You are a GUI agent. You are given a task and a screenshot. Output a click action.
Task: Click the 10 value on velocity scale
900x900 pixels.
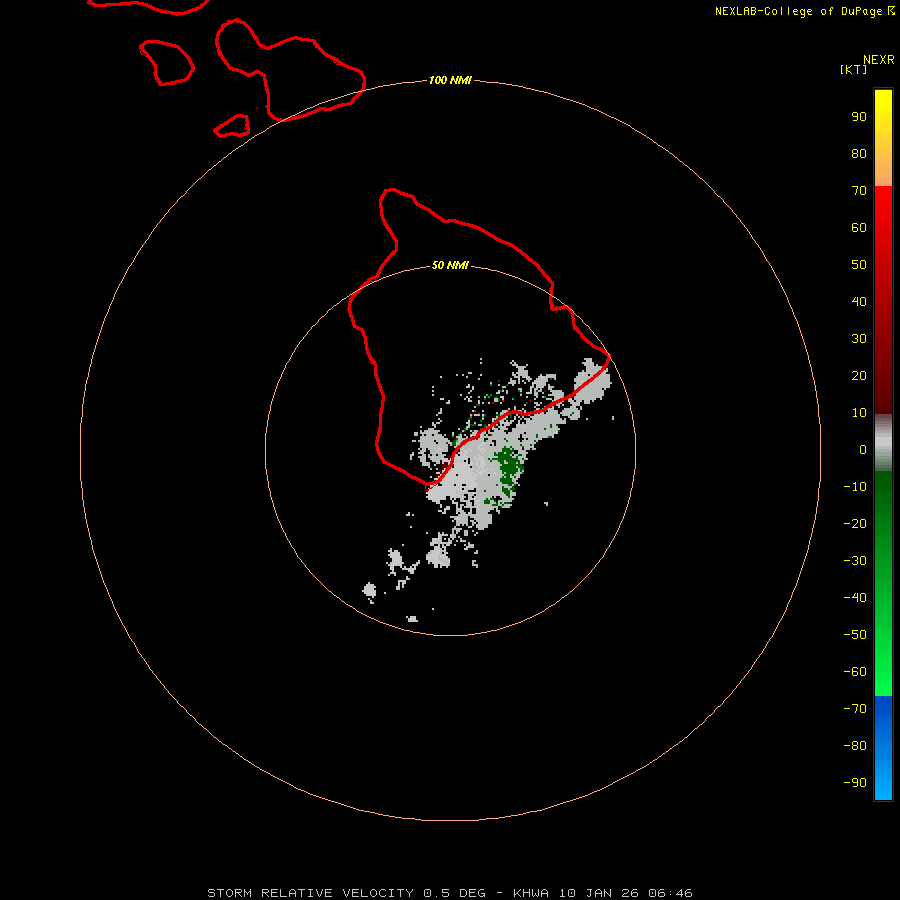(x=859, y=413)
